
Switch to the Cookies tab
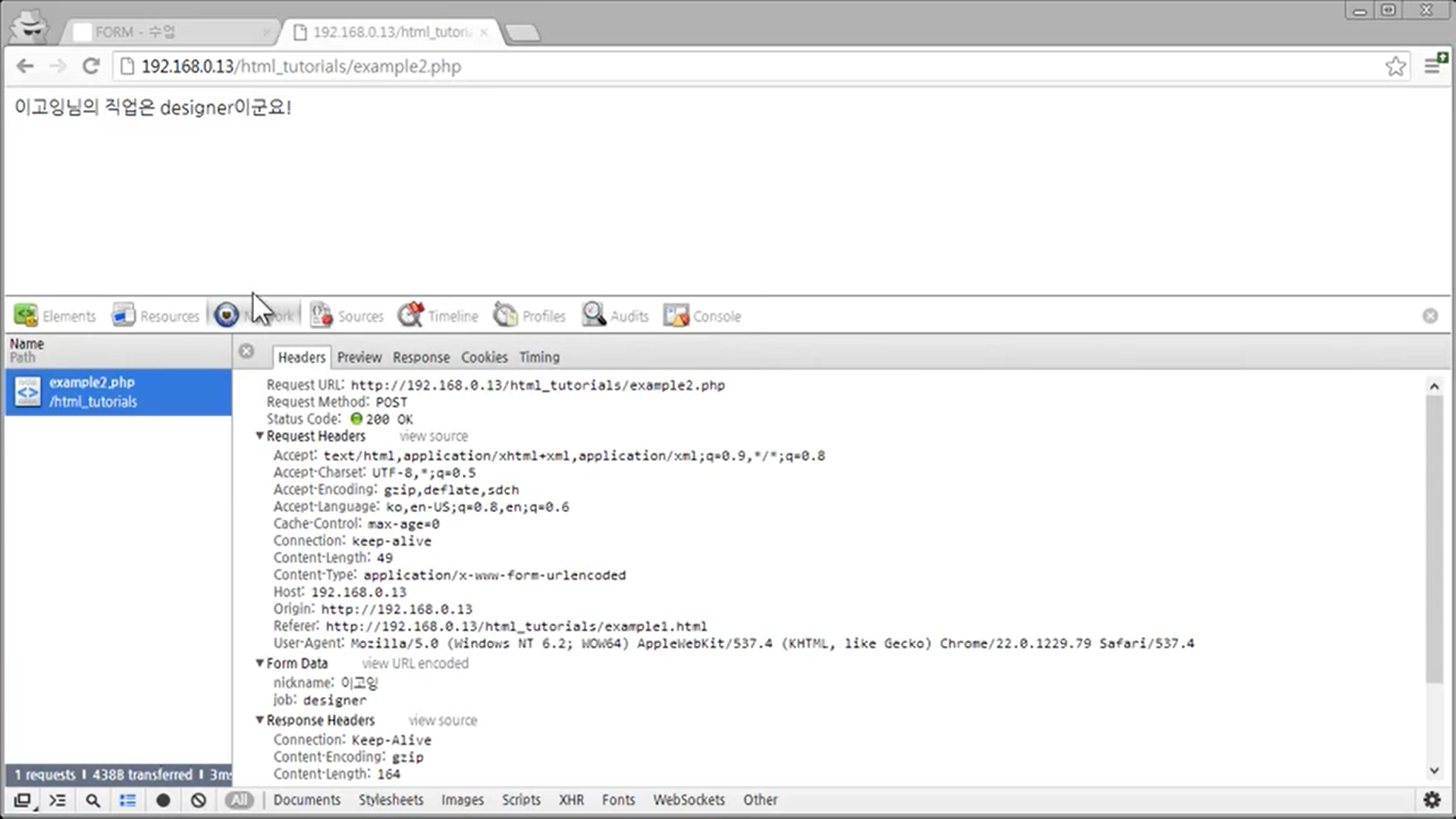(484, 357)
